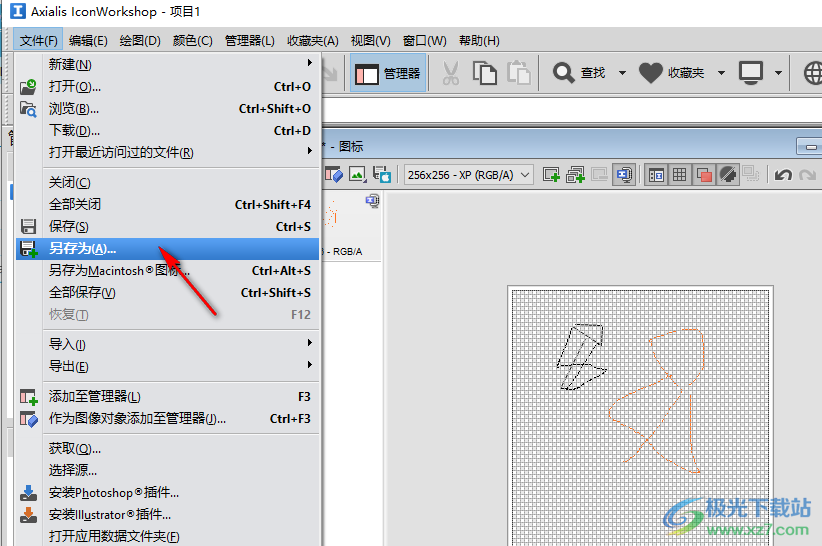Viewport: 822px width, 546px height.
Task: Choose 保存(S) menu entry
Action: [x=167, y=226]
